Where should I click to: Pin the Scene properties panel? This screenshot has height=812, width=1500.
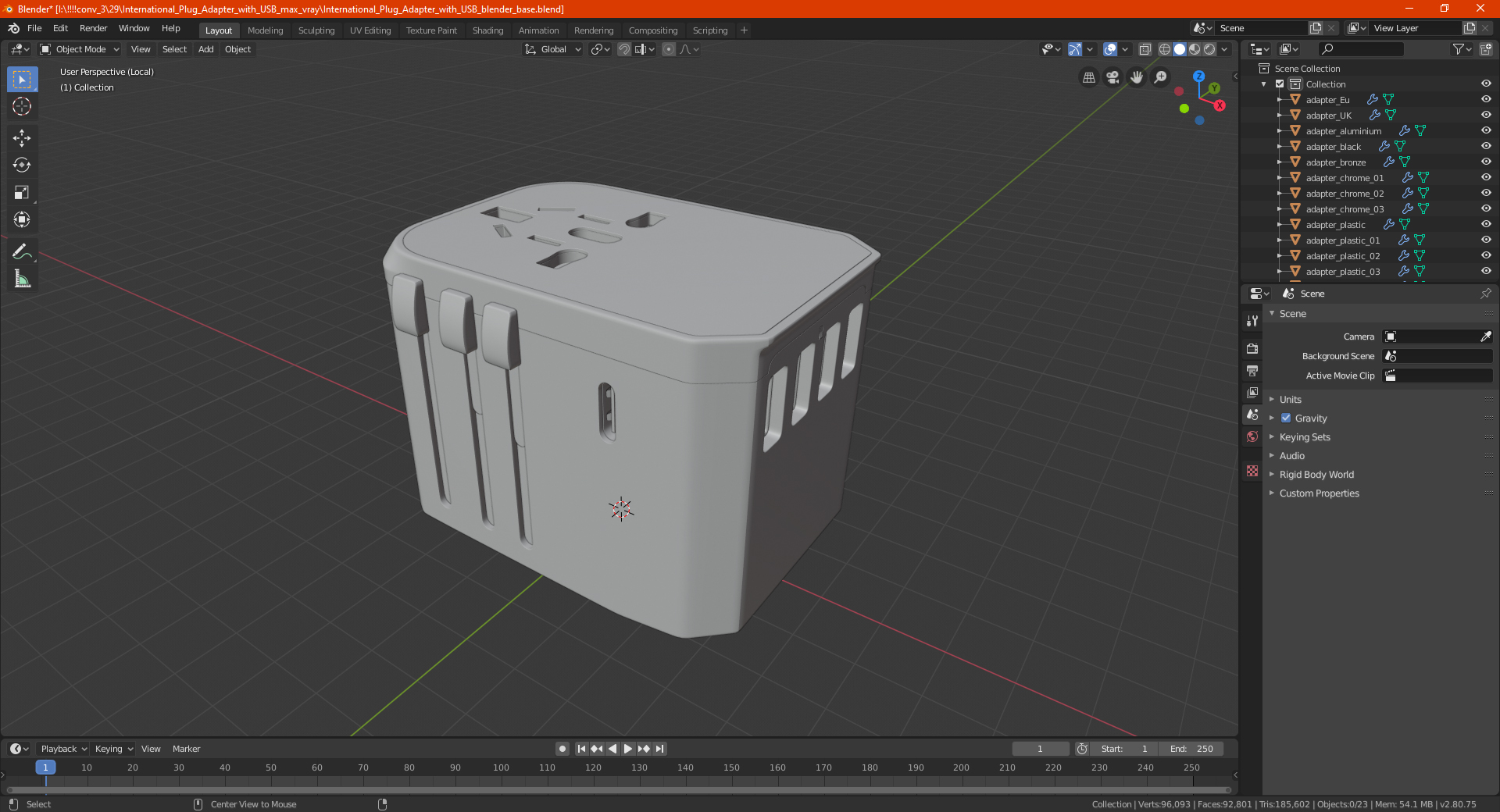(1485, 294)
